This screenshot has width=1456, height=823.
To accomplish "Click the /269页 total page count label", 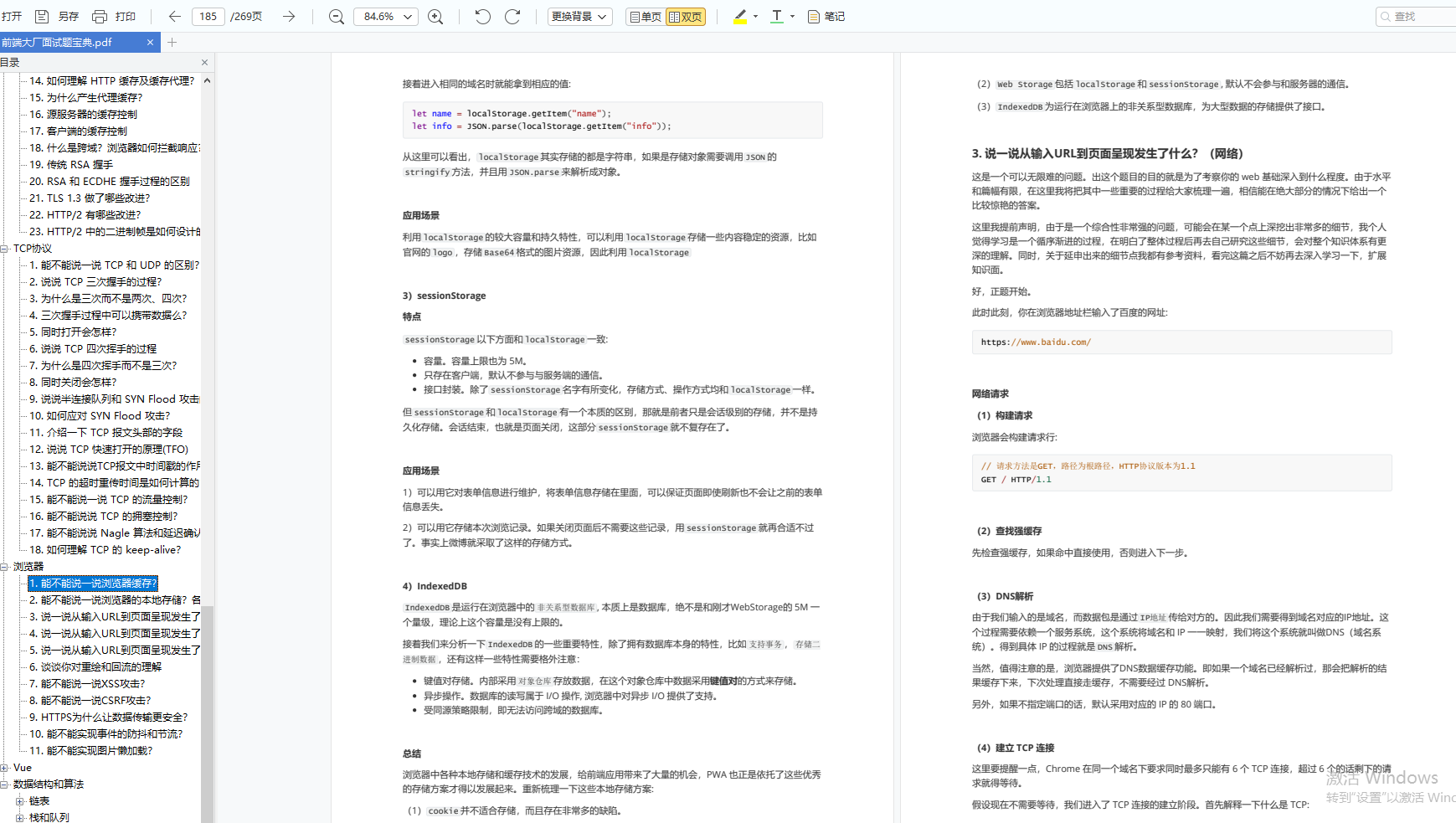I will tap(246, 16).
